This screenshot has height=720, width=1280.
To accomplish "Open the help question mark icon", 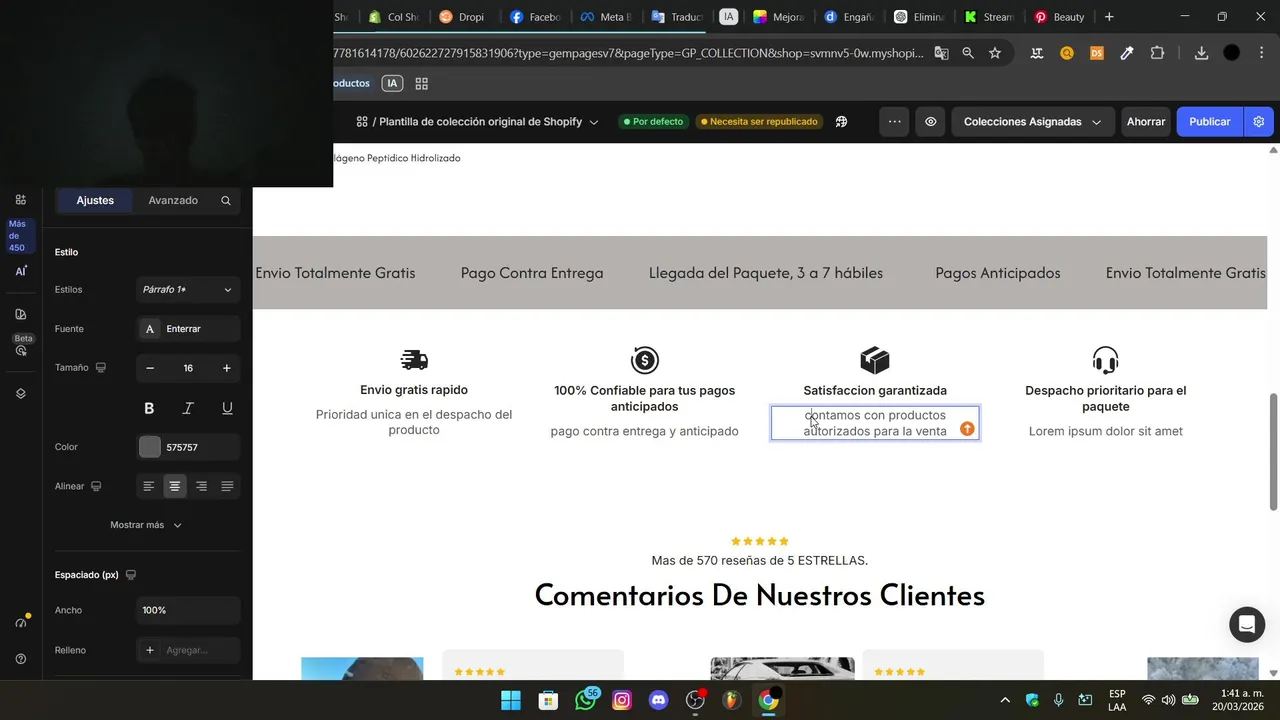I will [20, 659].
